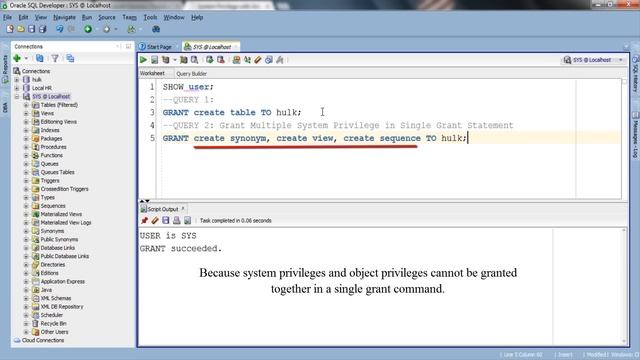Click the Commit icon in worksheet toolbar

click(x=209, y=60)
